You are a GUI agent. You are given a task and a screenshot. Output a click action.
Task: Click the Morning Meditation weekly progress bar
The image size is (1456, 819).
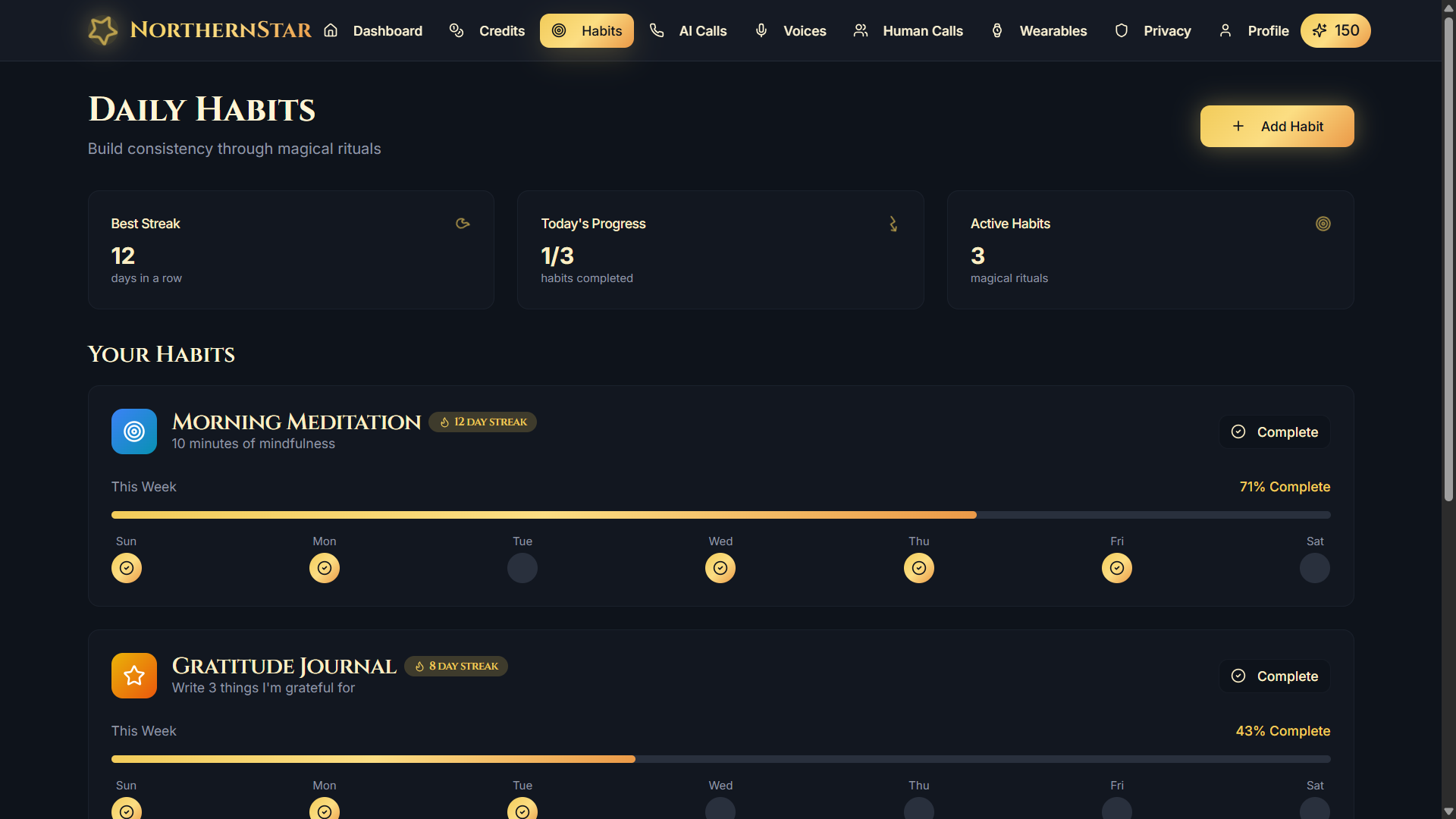[720, 515]
